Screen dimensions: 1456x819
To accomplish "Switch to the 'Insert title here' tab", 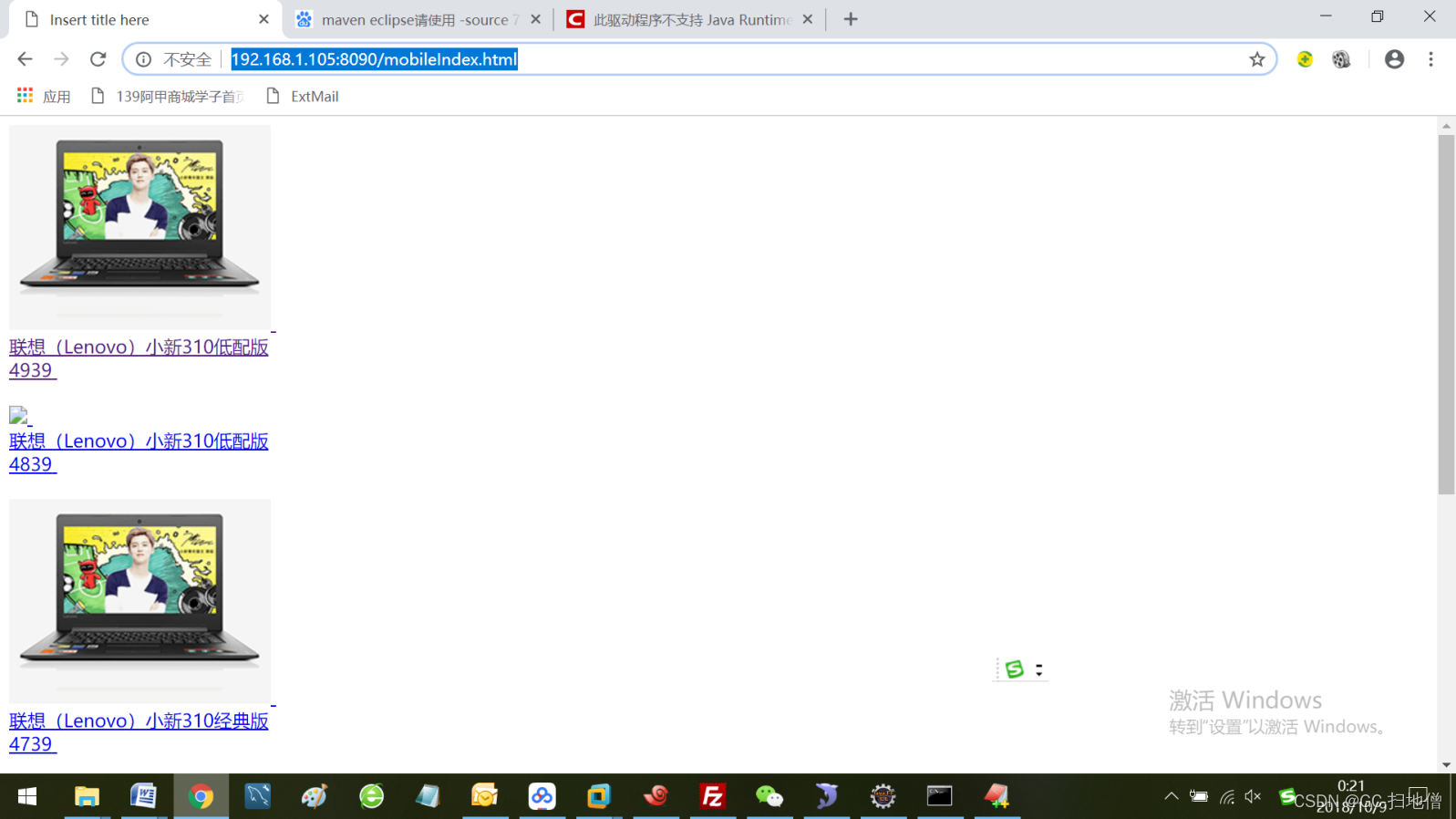I will pos(144,19).
